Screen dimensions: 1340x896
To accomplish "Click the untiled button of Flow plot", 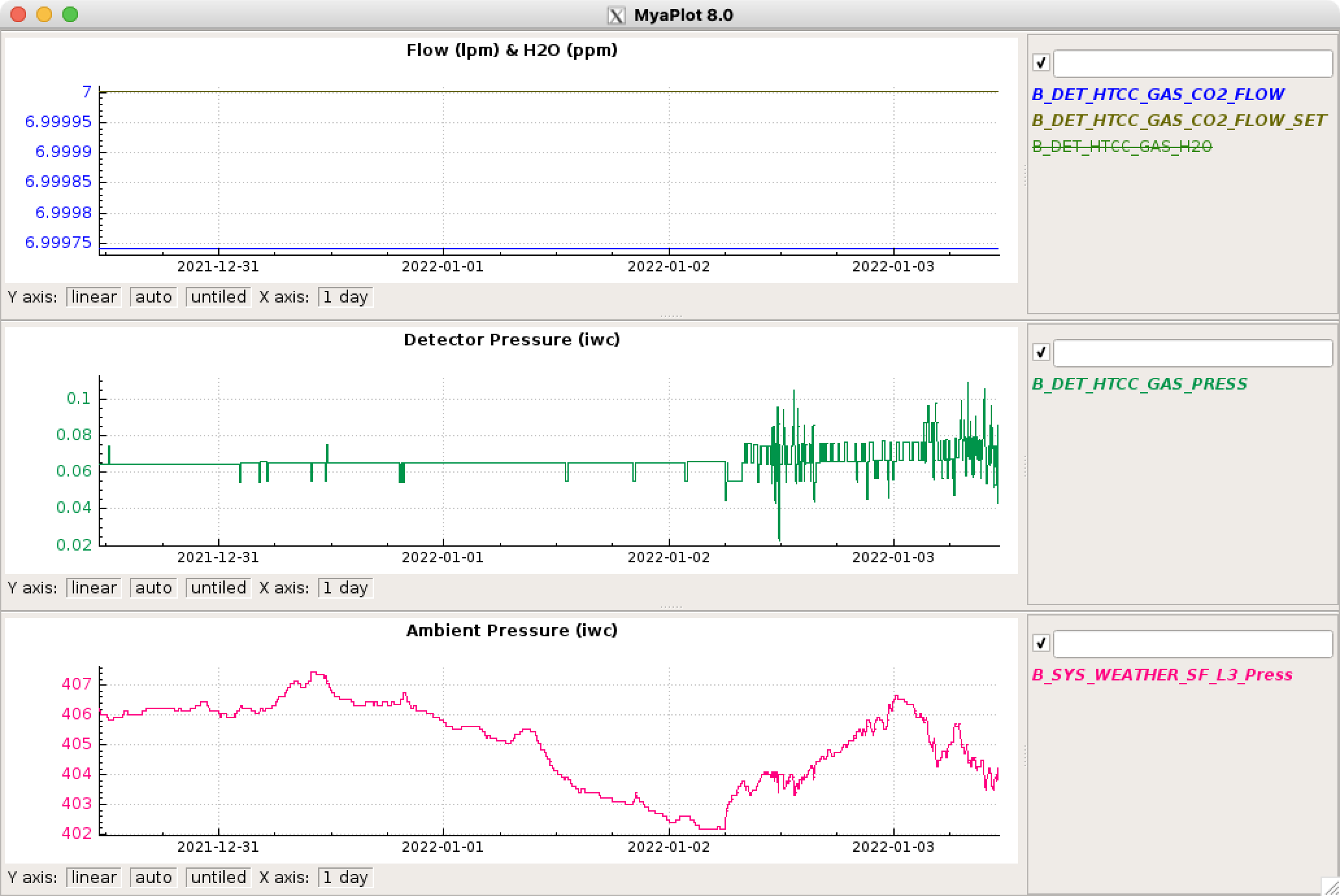I will tap(218, 297).
